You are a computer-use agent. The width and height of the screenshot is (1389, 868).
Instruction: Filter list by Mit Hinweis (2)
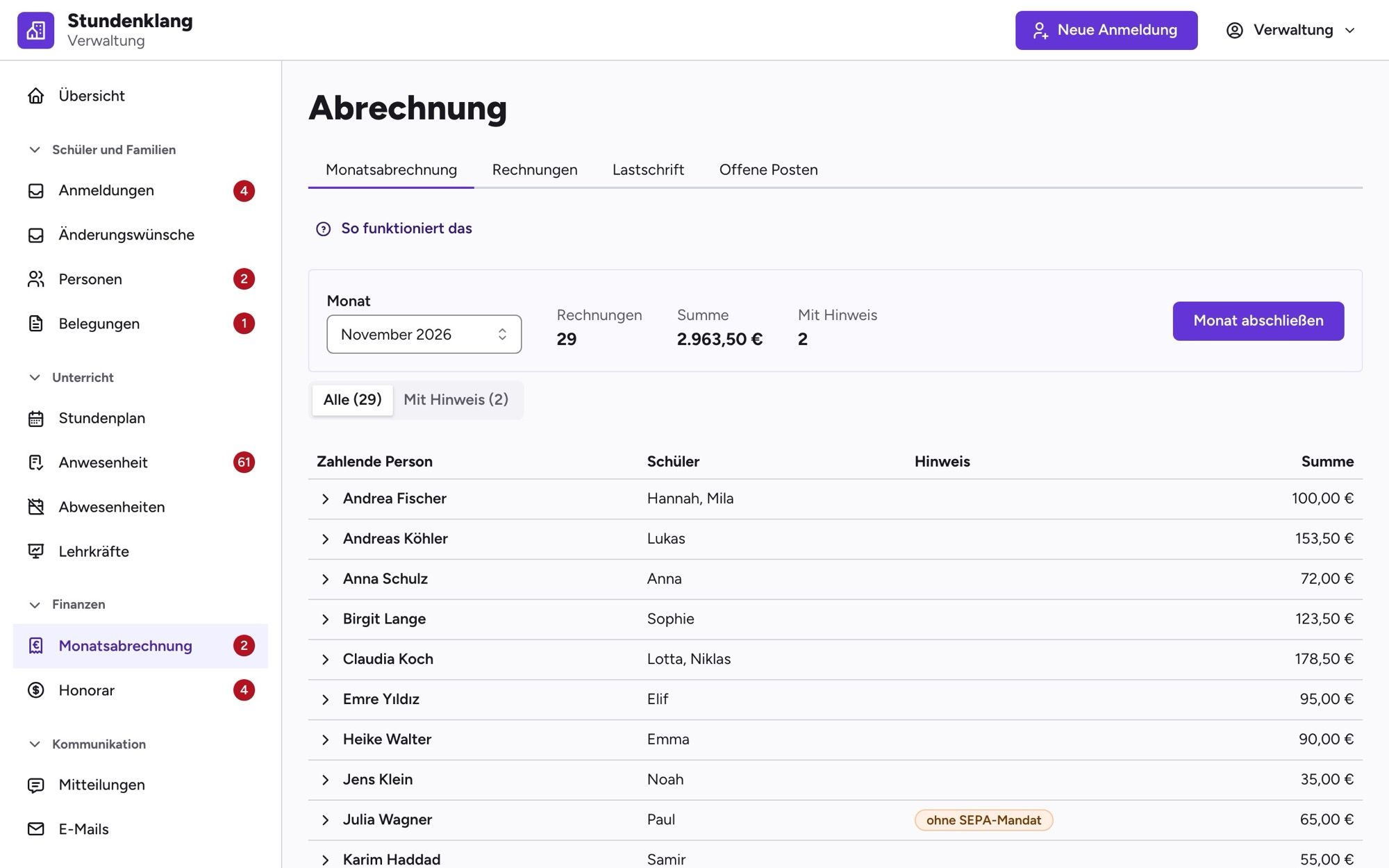[456, 399]
